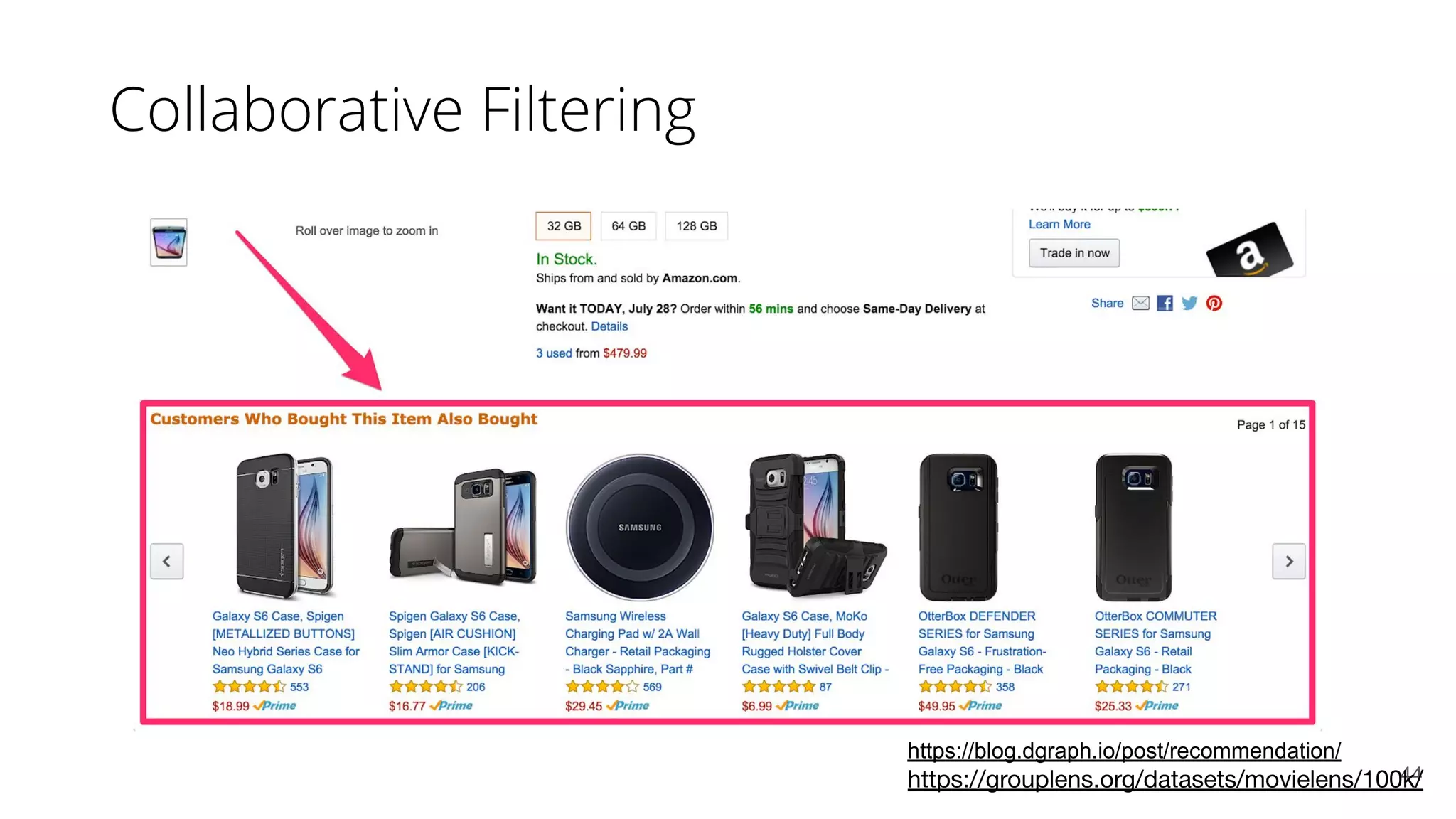Open Galaxy S6 Case MoKo product title
The width and height of the screenshot is (1456, 819).
click(x=815, y=643)
